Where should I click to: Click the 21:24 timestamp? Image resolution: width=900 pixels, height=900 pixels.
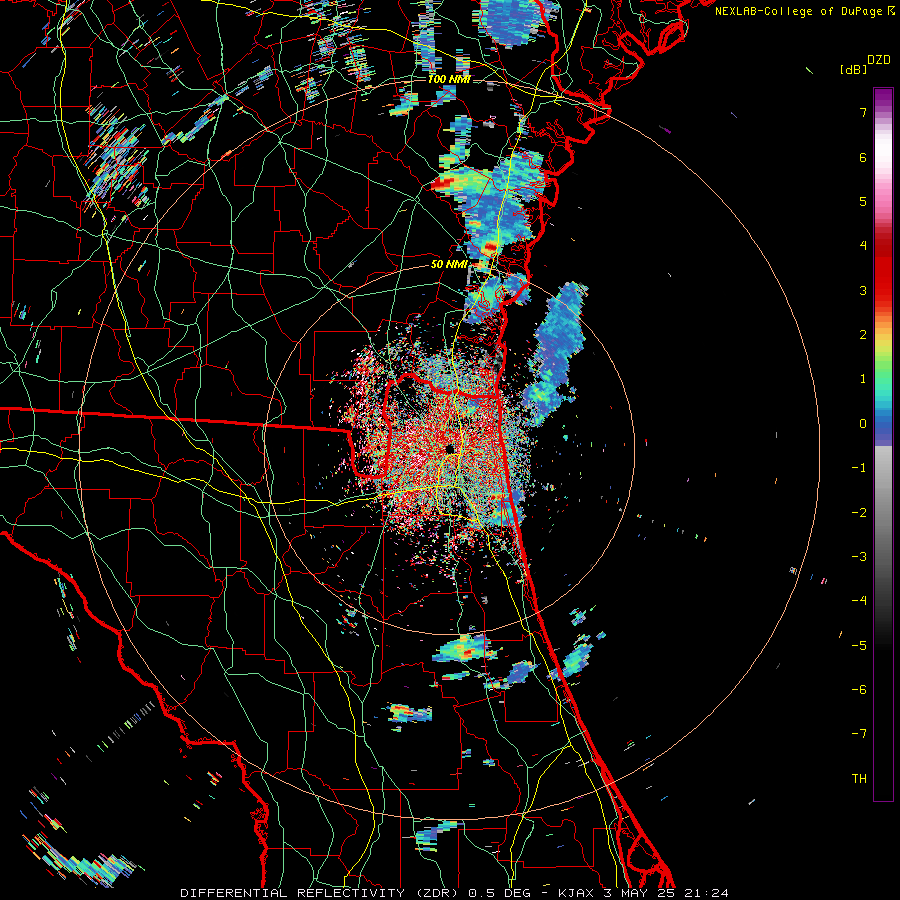706,893
